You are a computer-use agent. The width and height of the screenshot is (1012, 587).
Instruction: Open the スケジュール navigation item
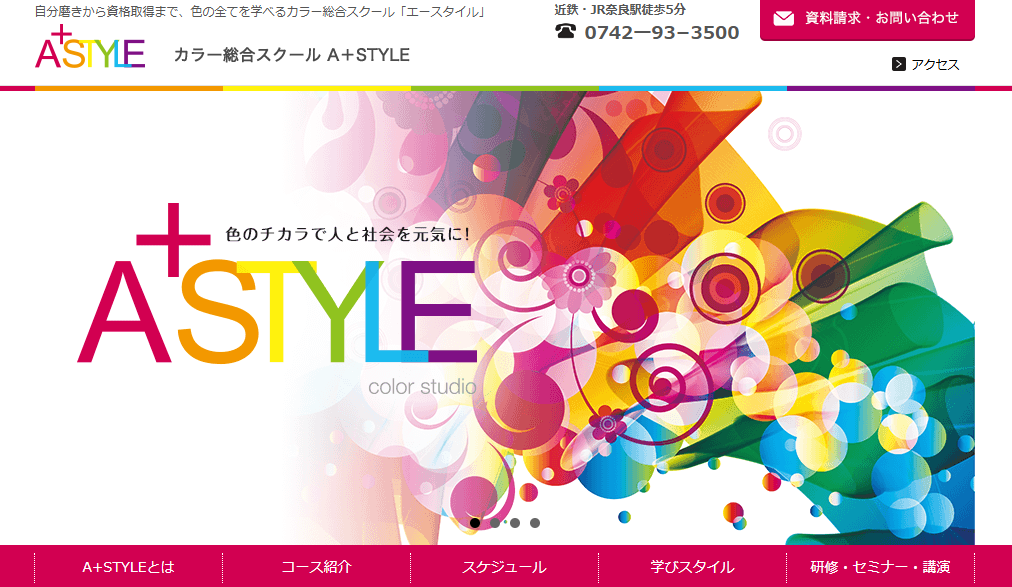pos(504,567)
